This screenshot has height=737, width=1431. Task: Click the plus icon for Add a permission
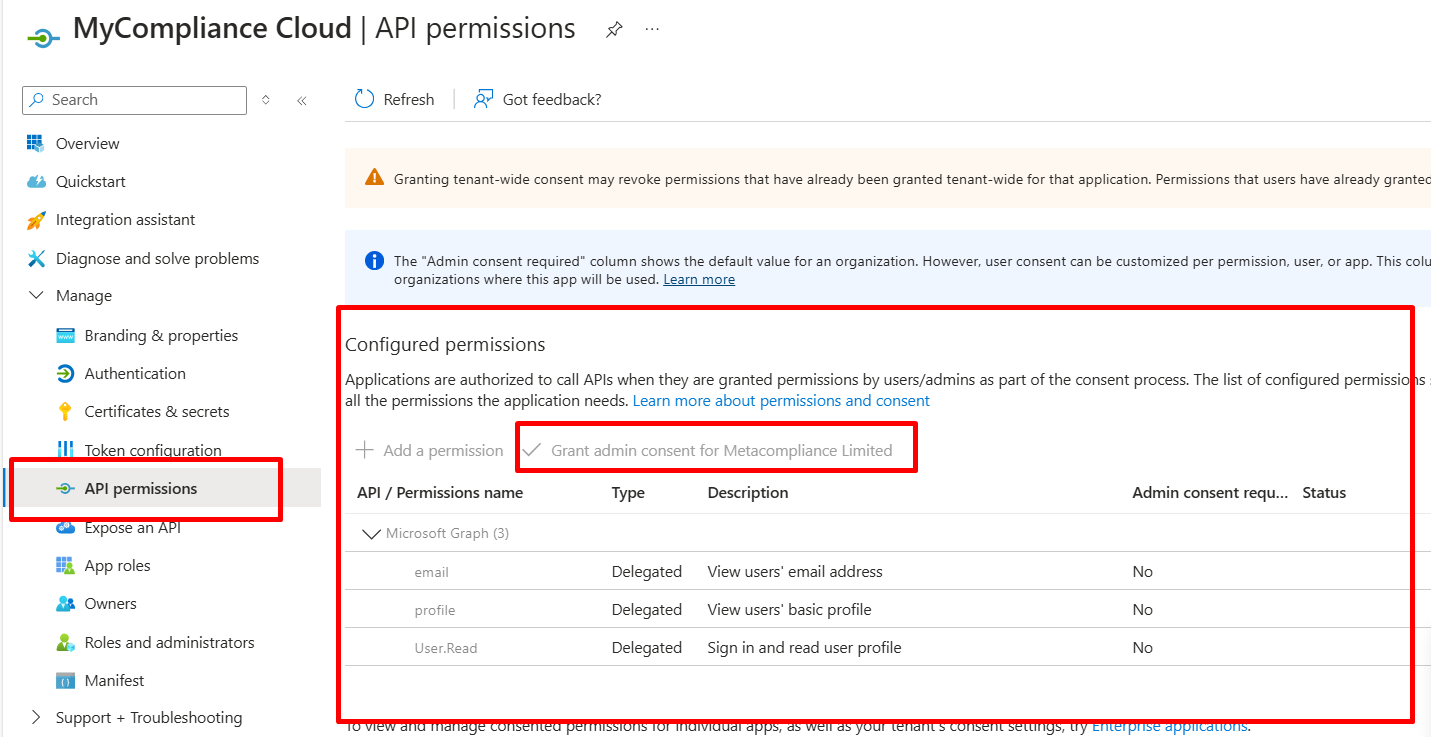(x=366, y=450)
